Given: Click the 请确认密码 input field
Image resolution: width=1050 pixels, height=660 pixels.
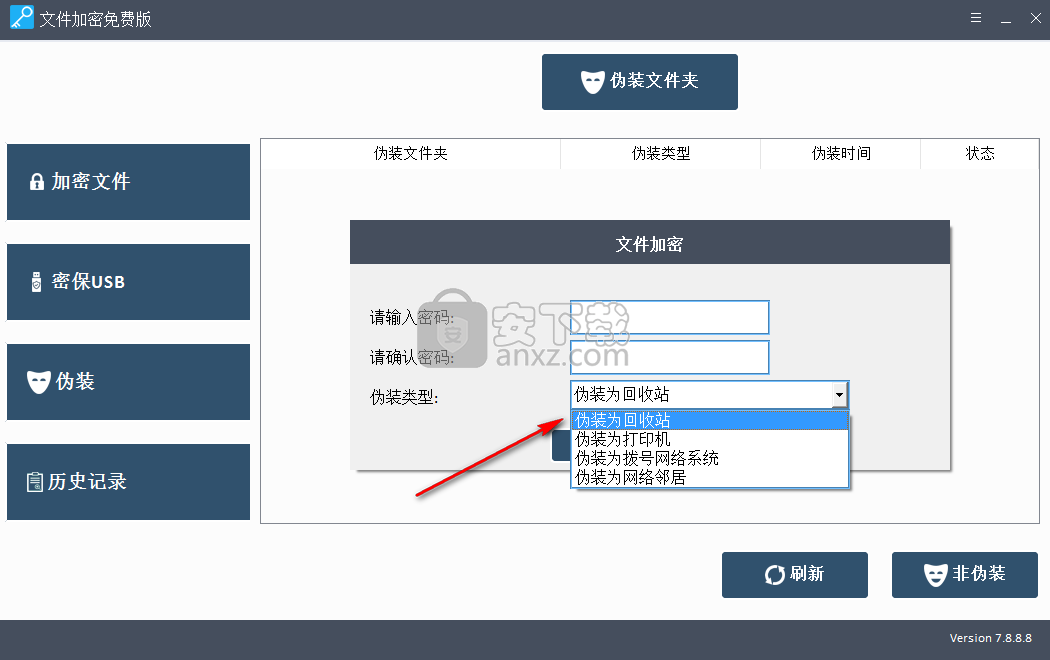Looking at the screenshot, I should (669, 357).
